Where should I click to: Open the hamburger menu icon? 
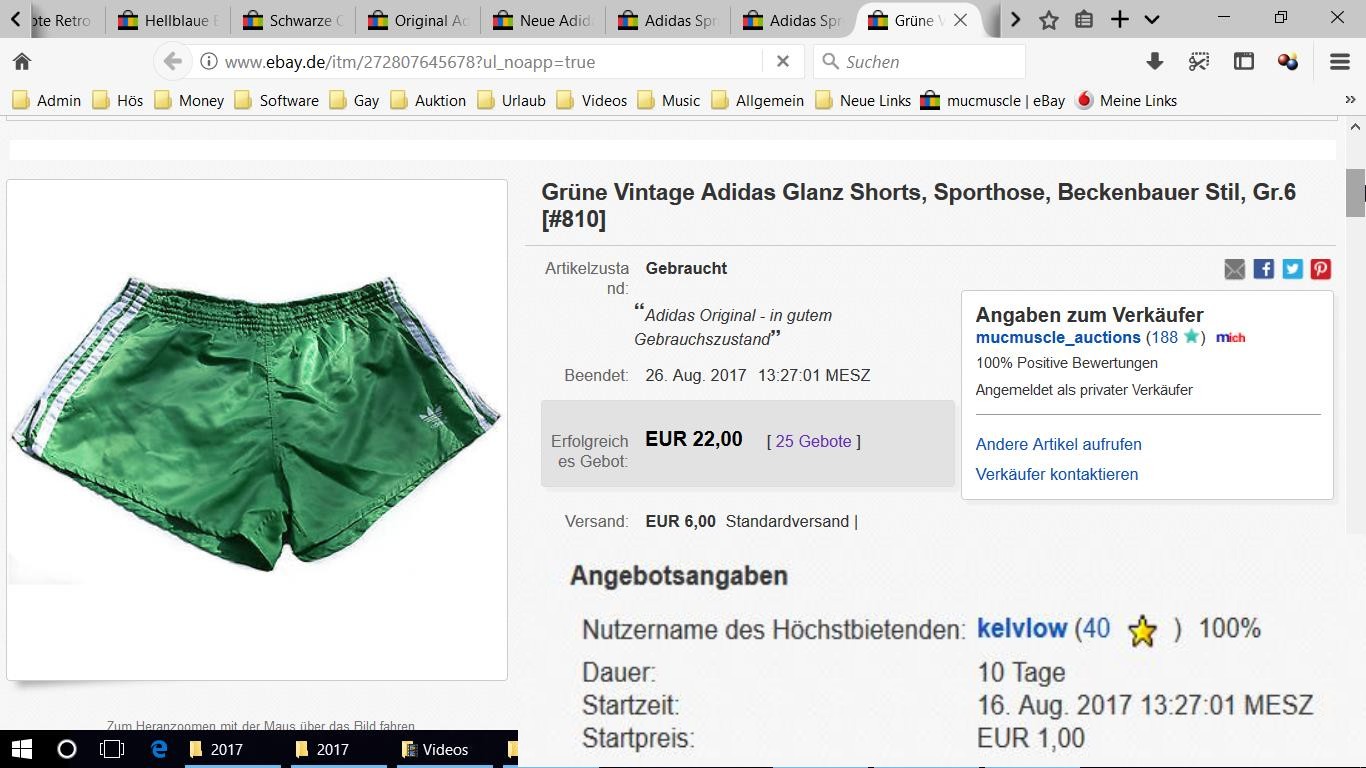click(x=1340, y=62)
